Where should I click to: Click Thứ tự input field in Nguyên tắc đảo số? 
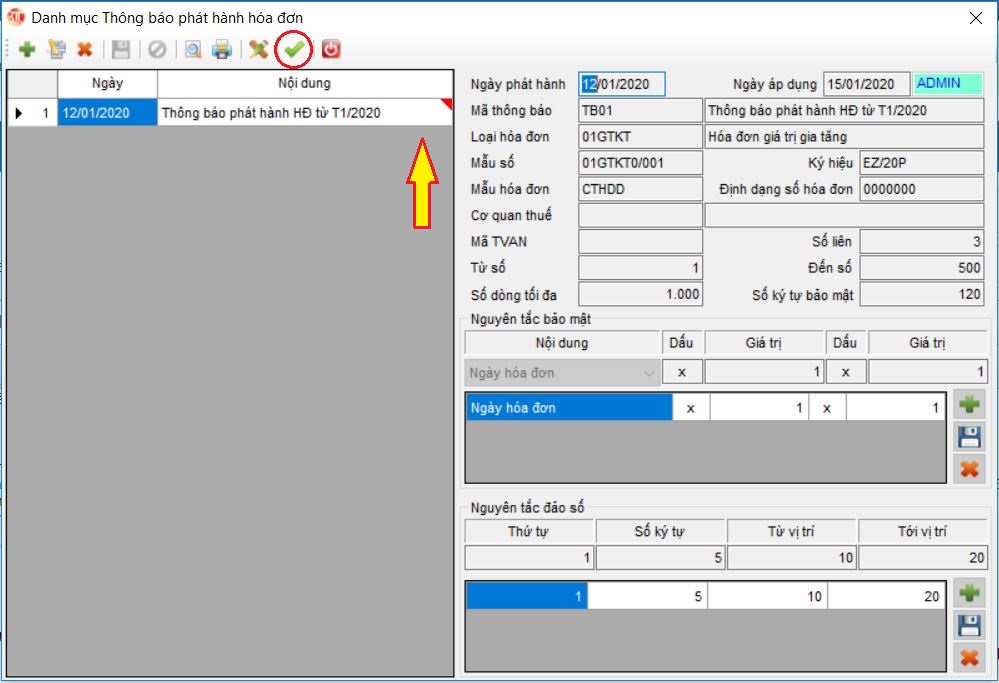click(x=529, y=557)
